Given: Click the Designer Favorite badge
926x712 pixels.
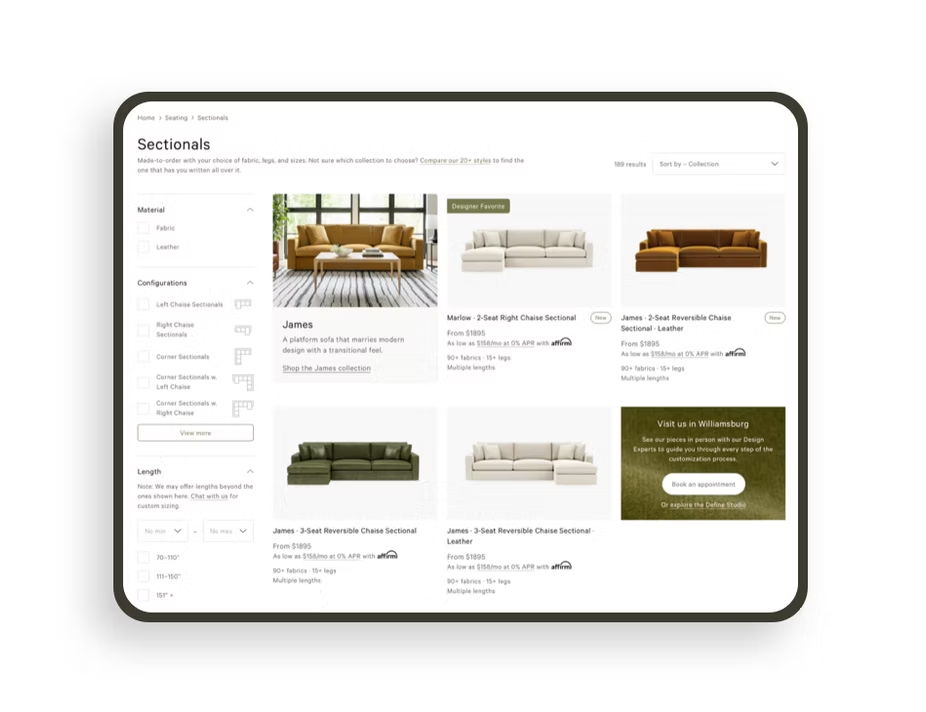Looking at the screenshot, I should 478,206.
